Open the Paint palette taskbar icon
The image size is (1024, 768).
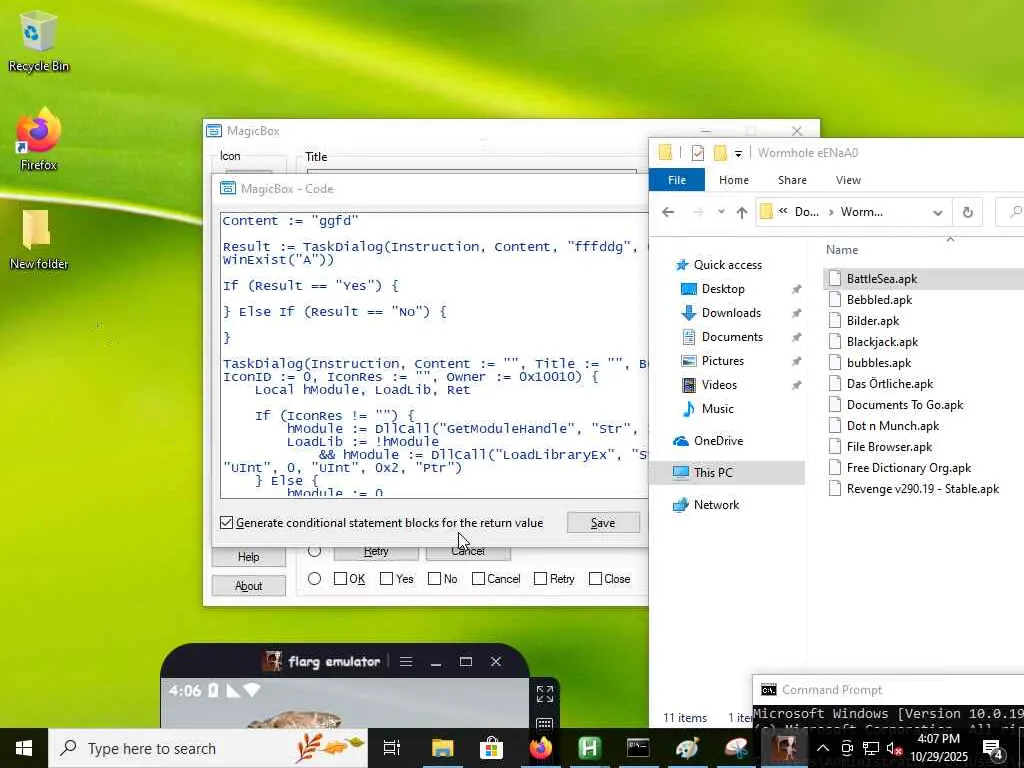687,748
